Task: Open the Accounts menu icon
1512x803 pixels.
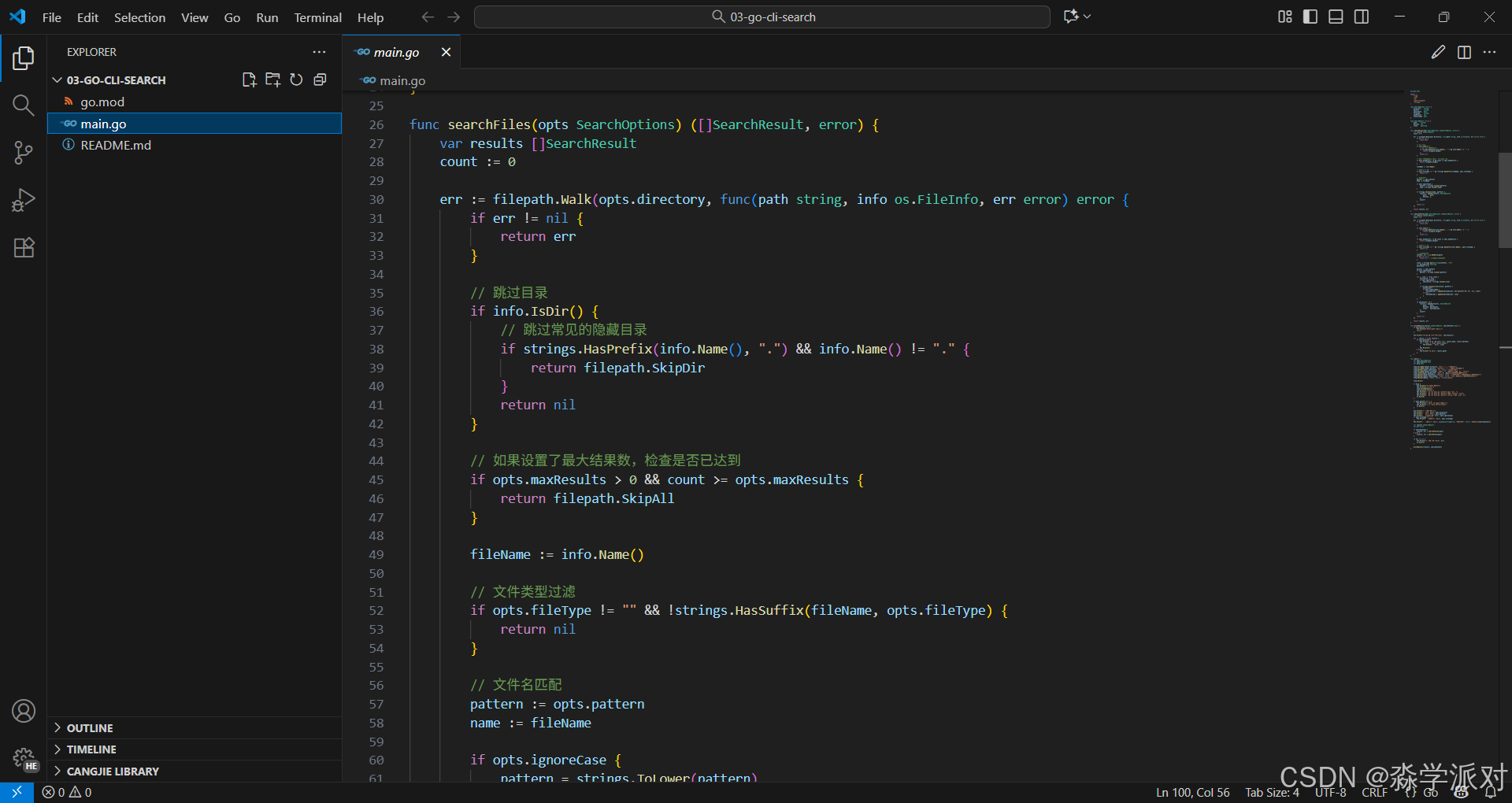Action: [x=24, y=711]
